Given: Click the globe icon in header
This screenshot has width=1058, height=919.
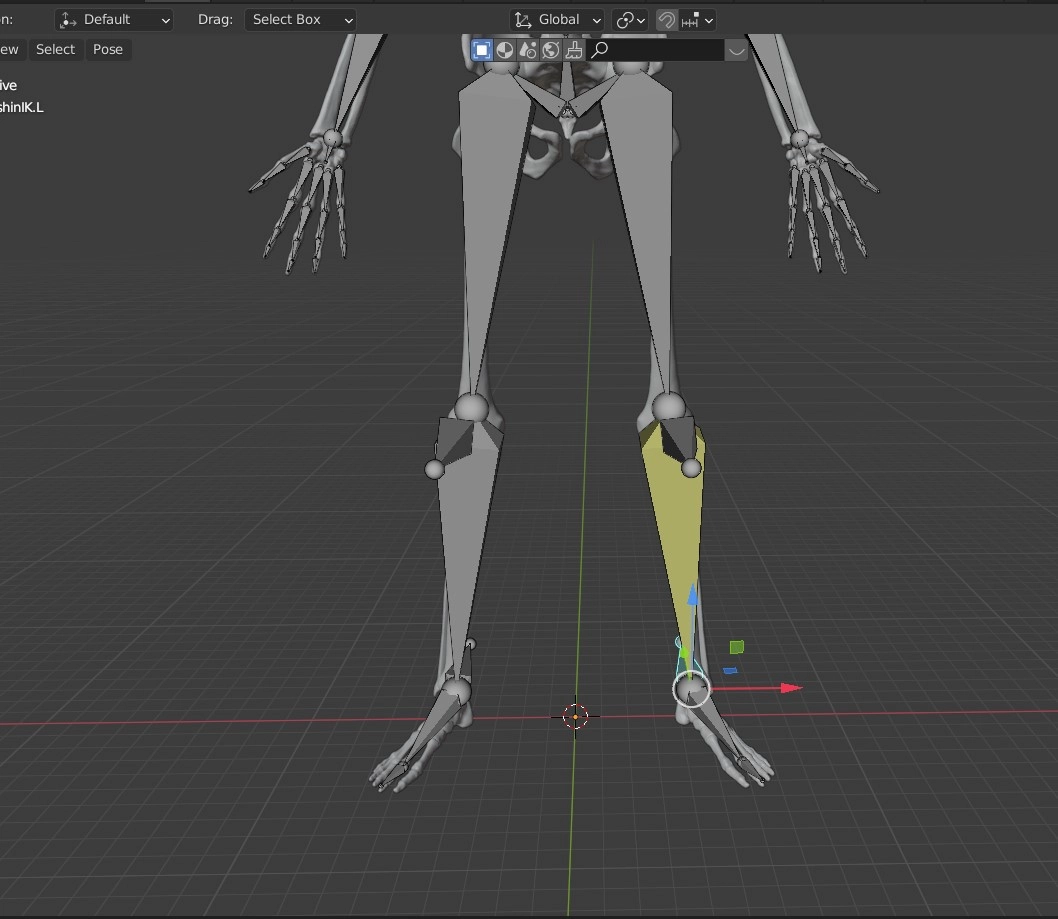Looking at the screenshot, I should click(x=551, y=50).
